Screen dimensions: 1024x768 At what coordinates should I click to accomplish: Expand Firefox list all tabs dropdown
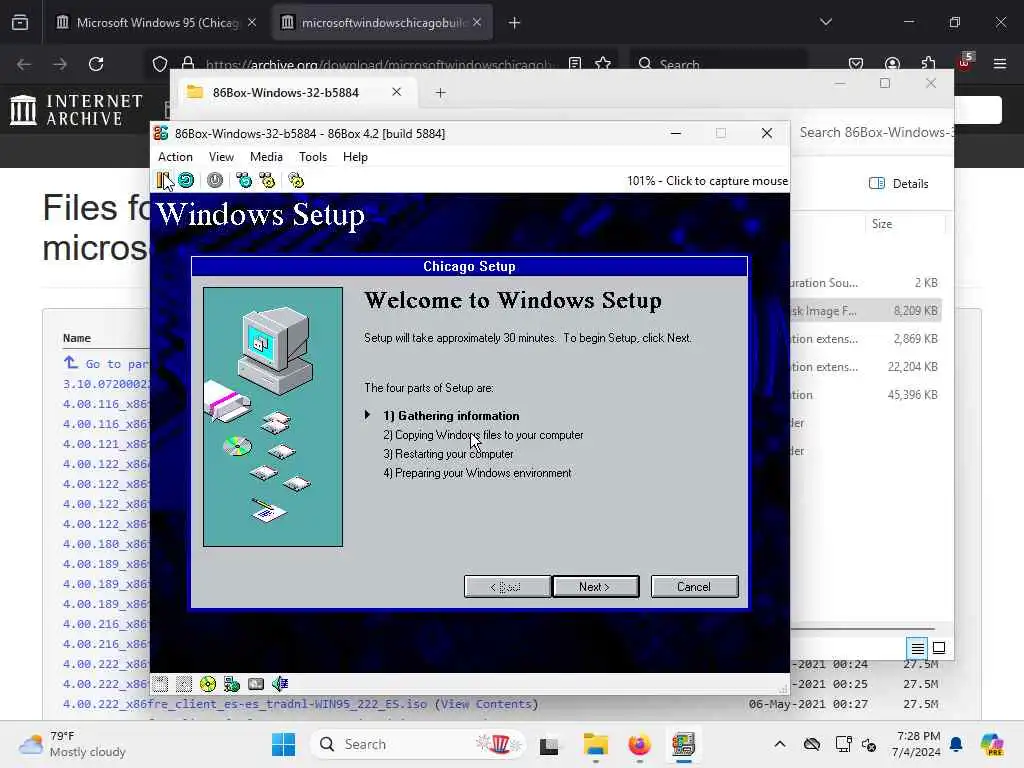pyautogui.click(x=825, y=23)
